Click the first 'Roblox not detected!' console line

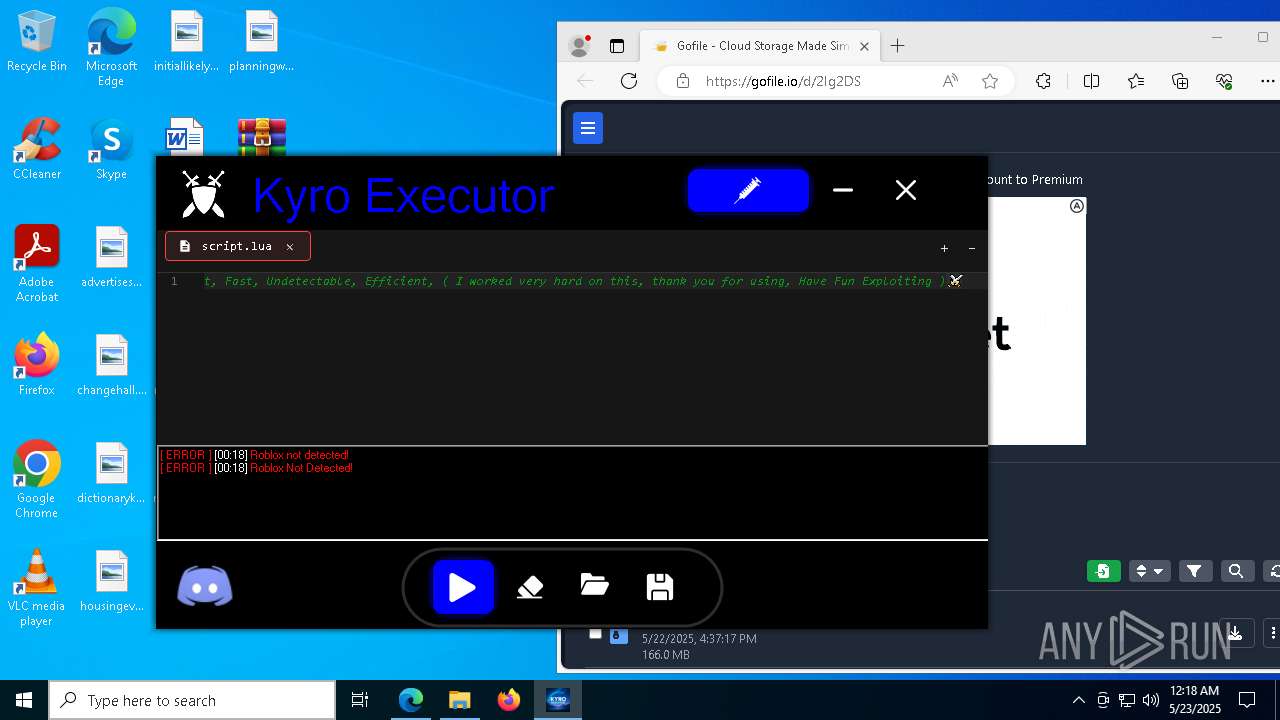coord(254,455)
